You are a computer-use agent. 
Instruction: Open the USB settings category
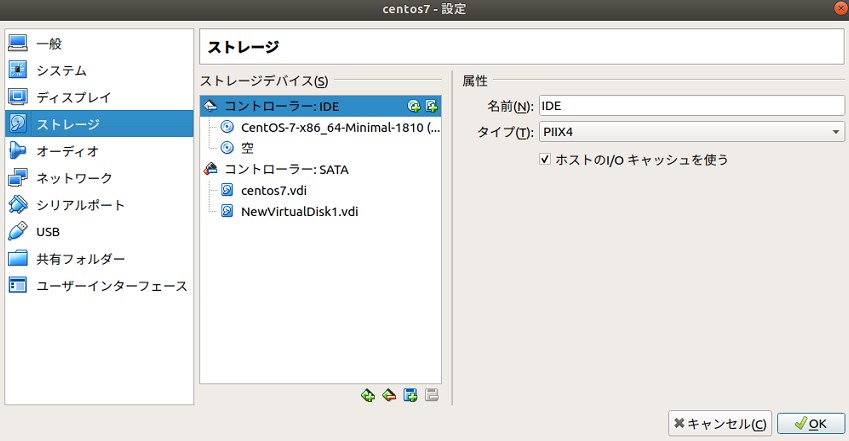pyautogui.click(x=99, y=232)
